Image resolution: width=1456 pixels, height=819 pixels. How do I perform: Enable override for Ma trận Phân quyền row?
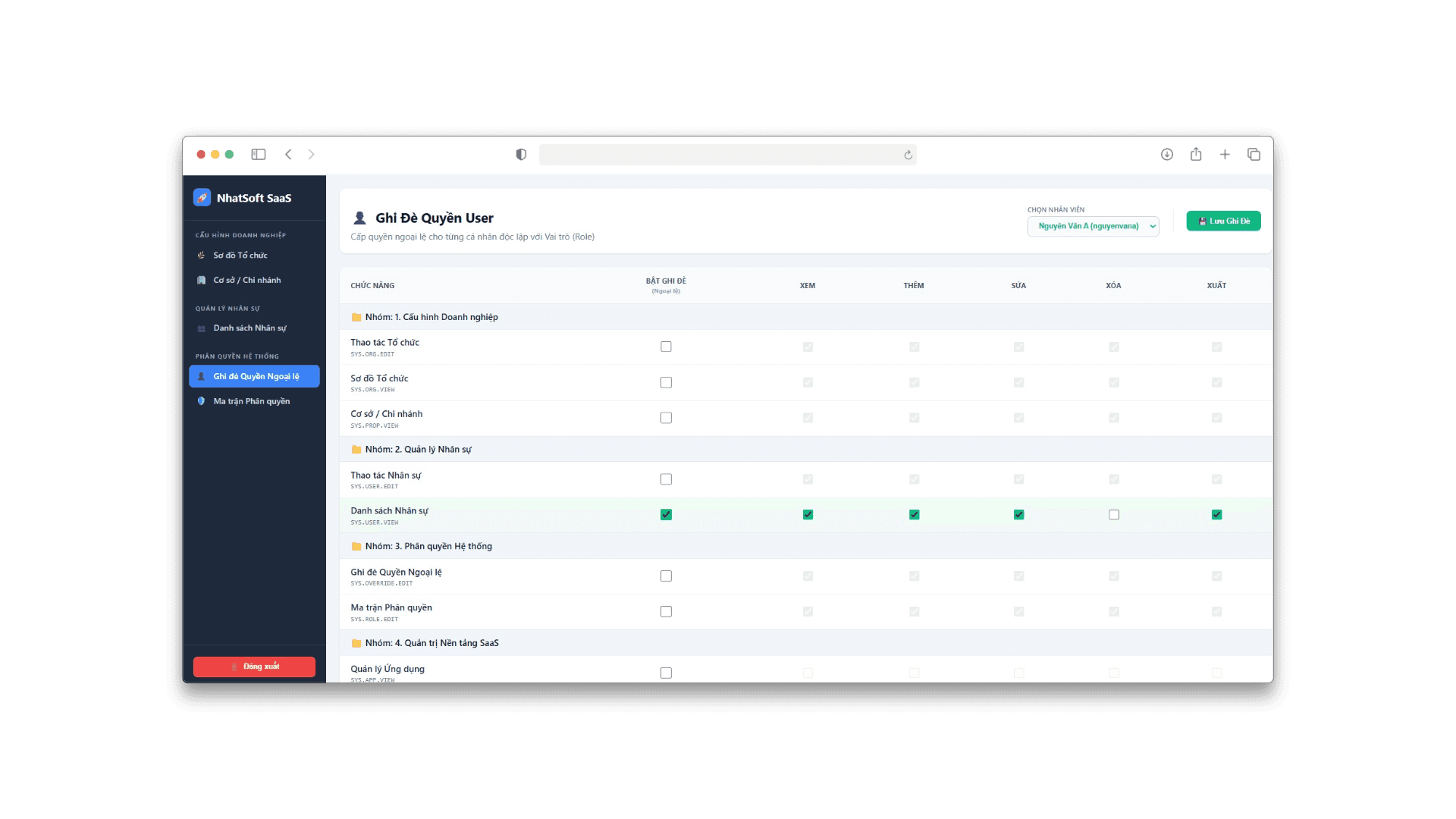pyautogui.click(x=666, y=612)
